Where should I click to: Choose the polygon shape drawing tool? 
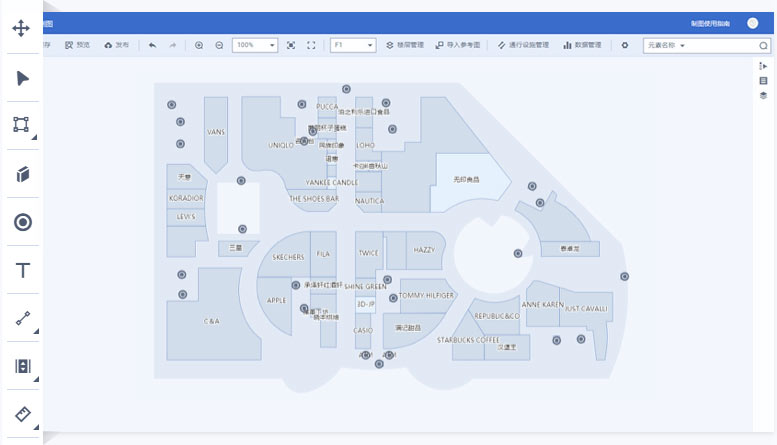[x=21, y=125]
